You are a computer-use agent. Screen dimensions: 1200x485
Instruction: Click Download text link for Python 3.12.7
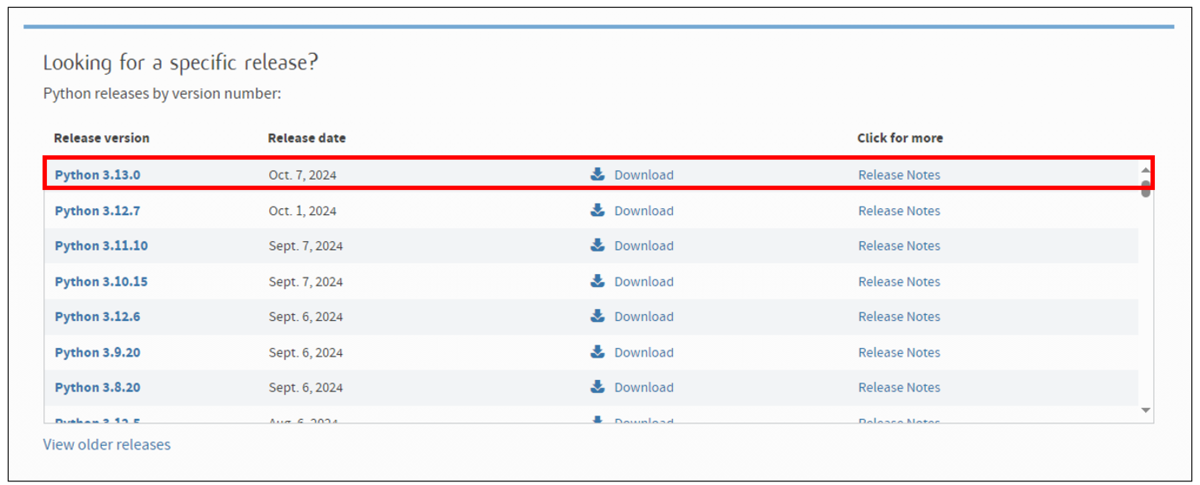tap(644, 211)
